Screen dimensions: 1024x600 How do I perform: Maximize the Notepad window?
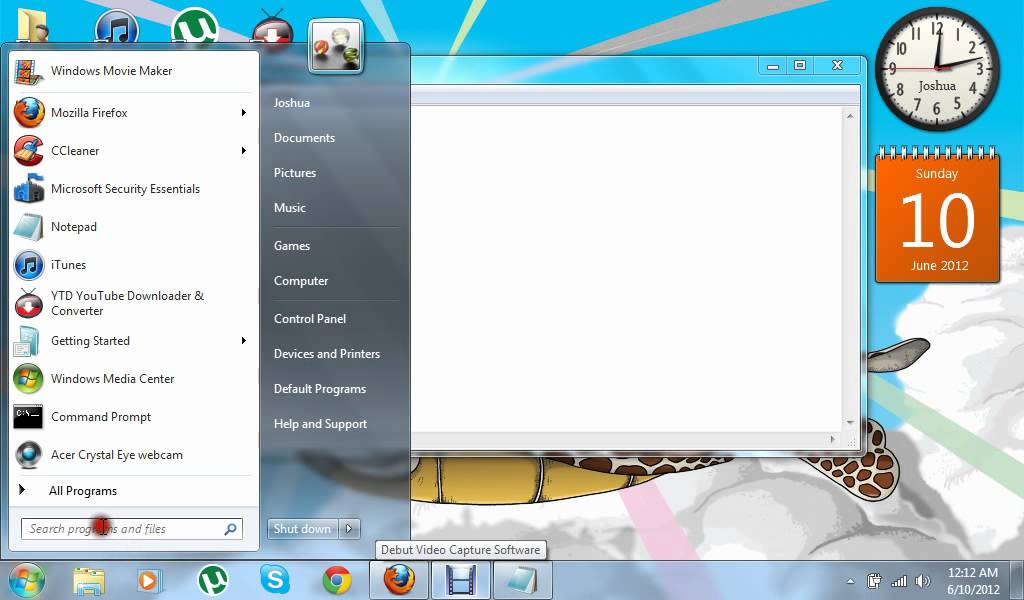click(800, 65)
